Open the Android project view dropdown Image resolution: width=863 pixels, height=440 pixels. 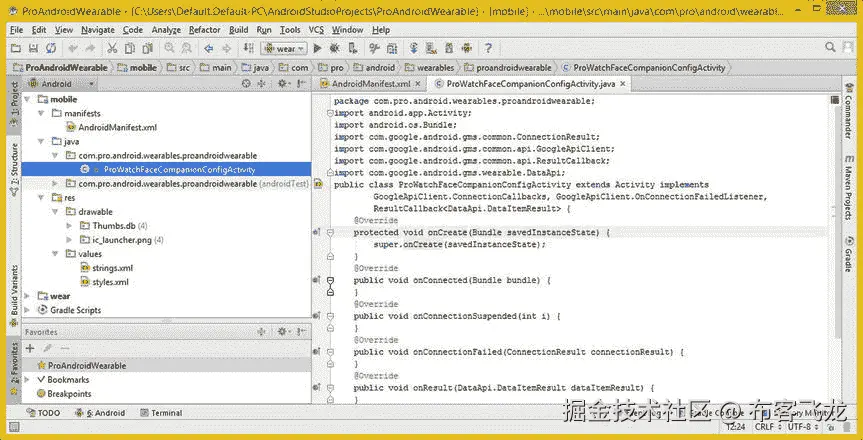pyautogui.click(x=61, y=84)
